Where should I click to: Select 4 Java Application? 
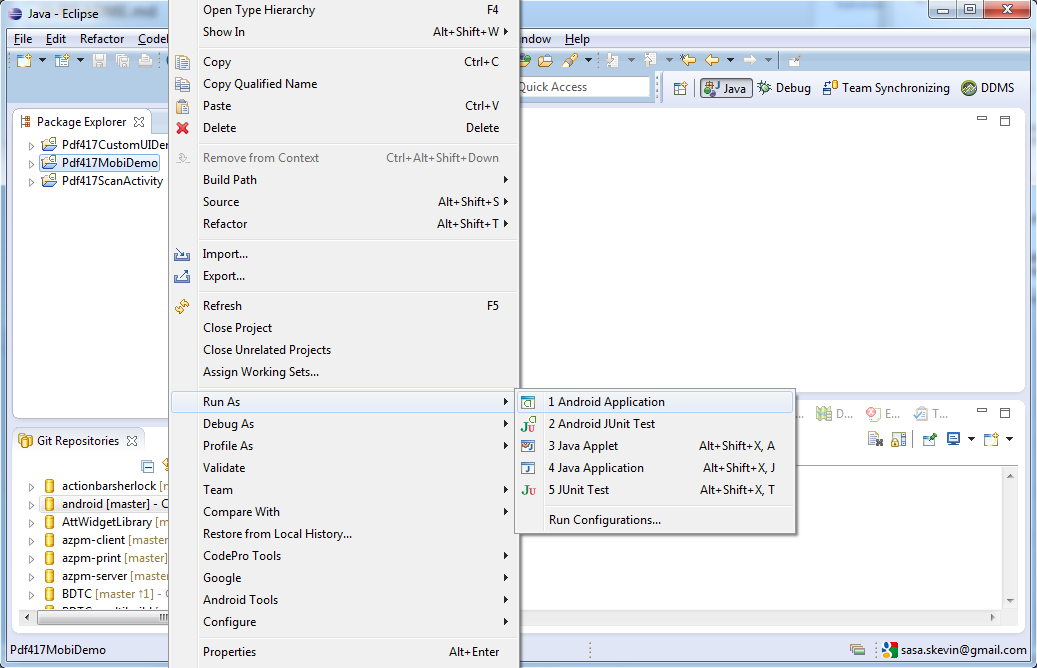655,468
